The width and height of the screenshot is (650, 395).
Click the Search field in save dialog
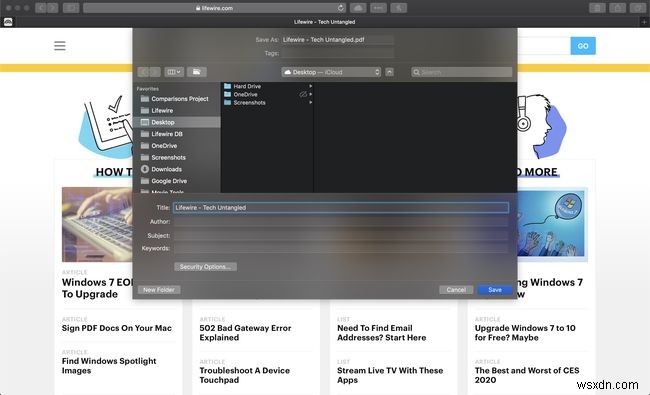click(461, 72)
